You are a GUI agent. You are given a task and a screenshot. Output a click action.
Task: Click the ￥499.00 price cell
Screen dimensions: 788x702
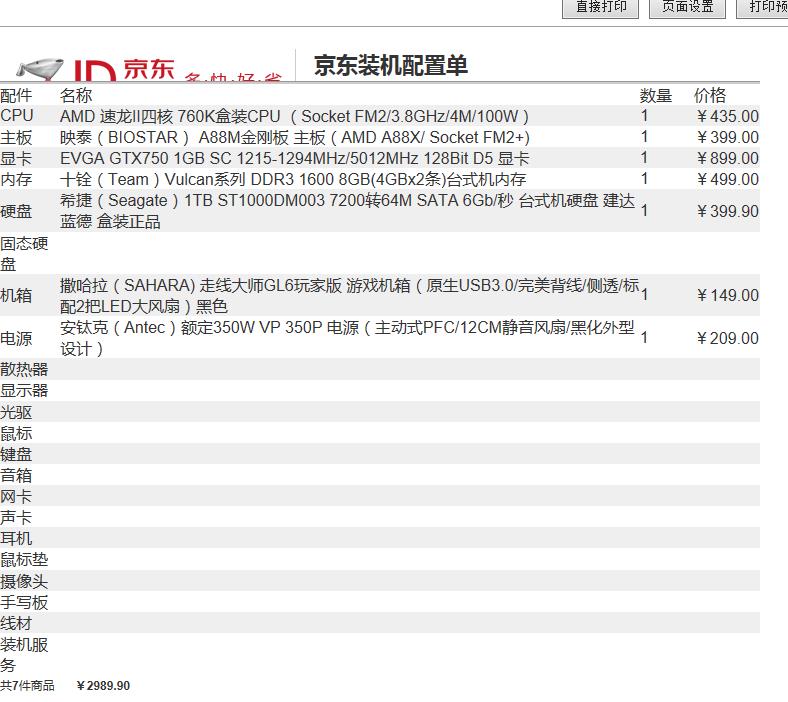pos(727,179)
